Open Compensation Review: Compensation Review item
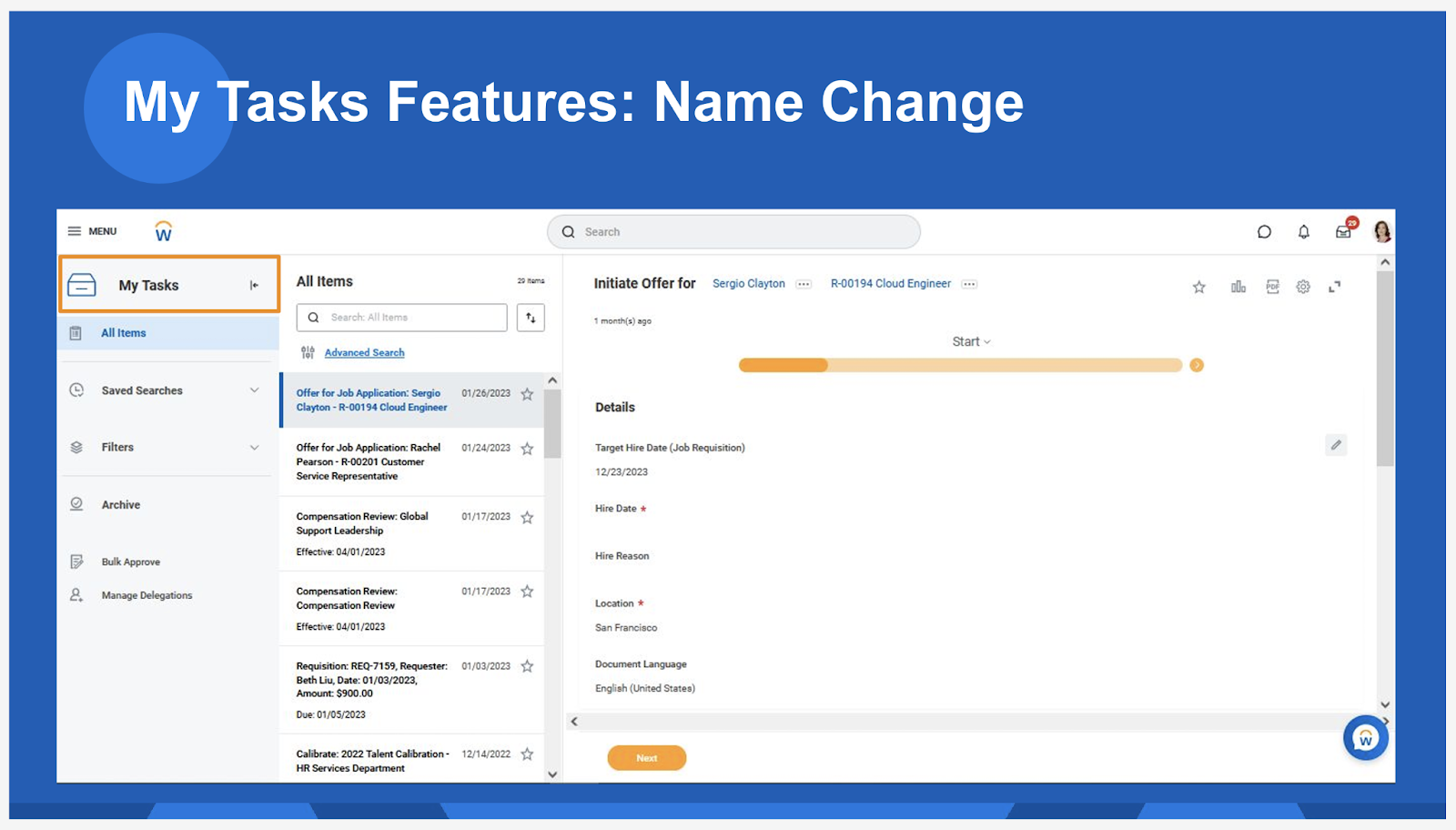 346,598
